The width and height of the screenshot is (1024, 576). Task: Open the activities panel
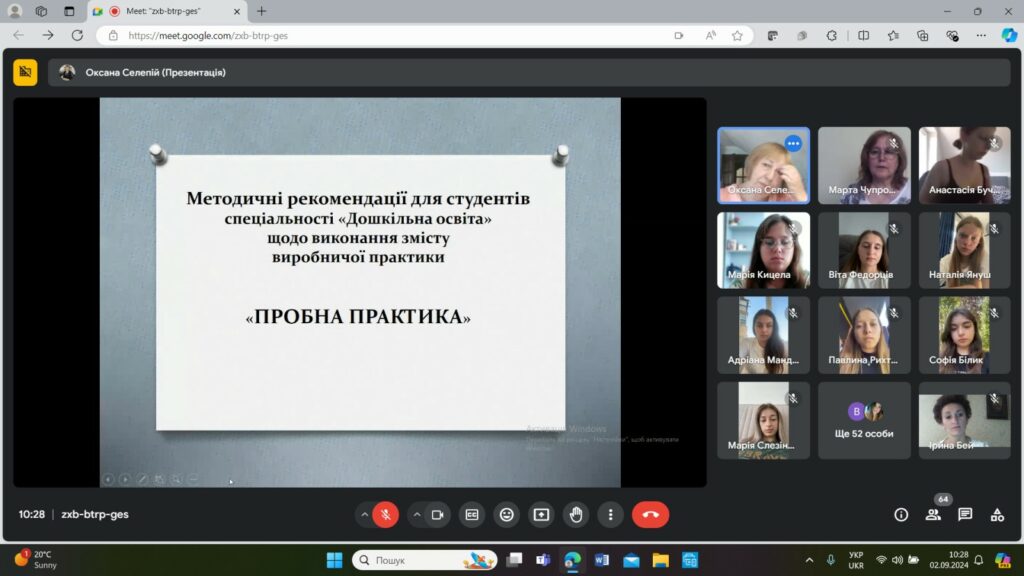click(x=997, y=515)
